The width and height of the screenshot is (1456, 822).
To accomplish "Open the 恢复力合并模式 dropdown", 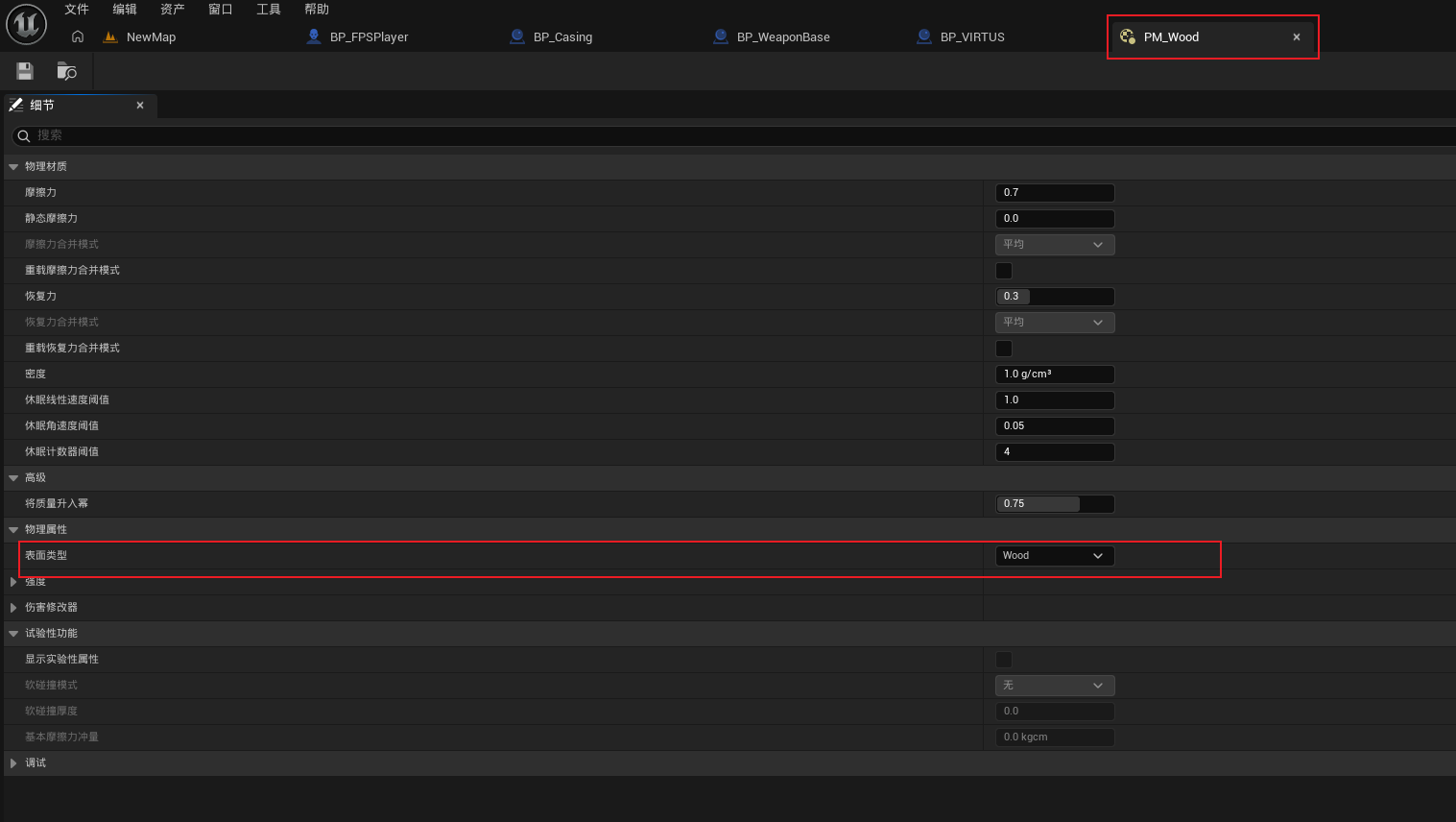I will (1055, 323).
